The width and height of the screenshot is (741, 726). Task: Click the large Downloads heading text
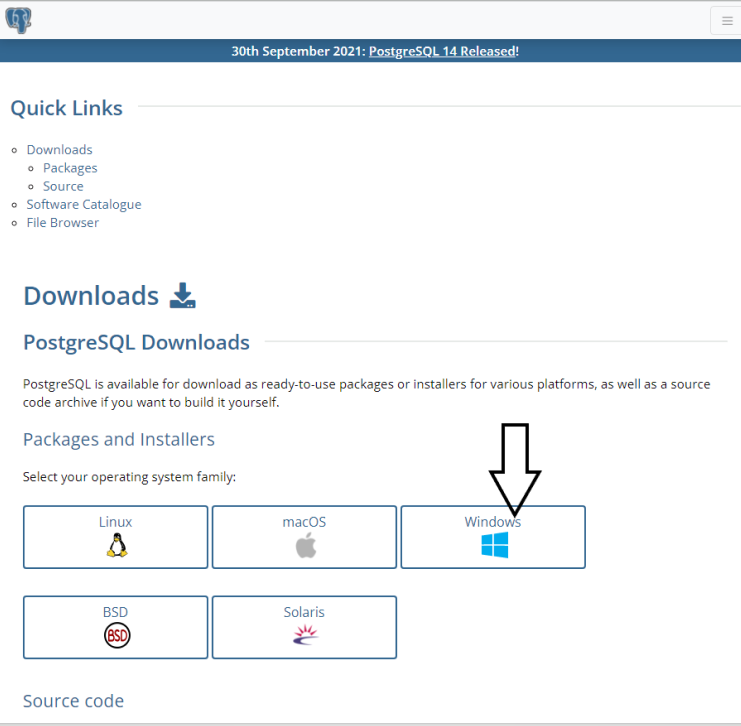pyautogui.click(x=91, y=296)
